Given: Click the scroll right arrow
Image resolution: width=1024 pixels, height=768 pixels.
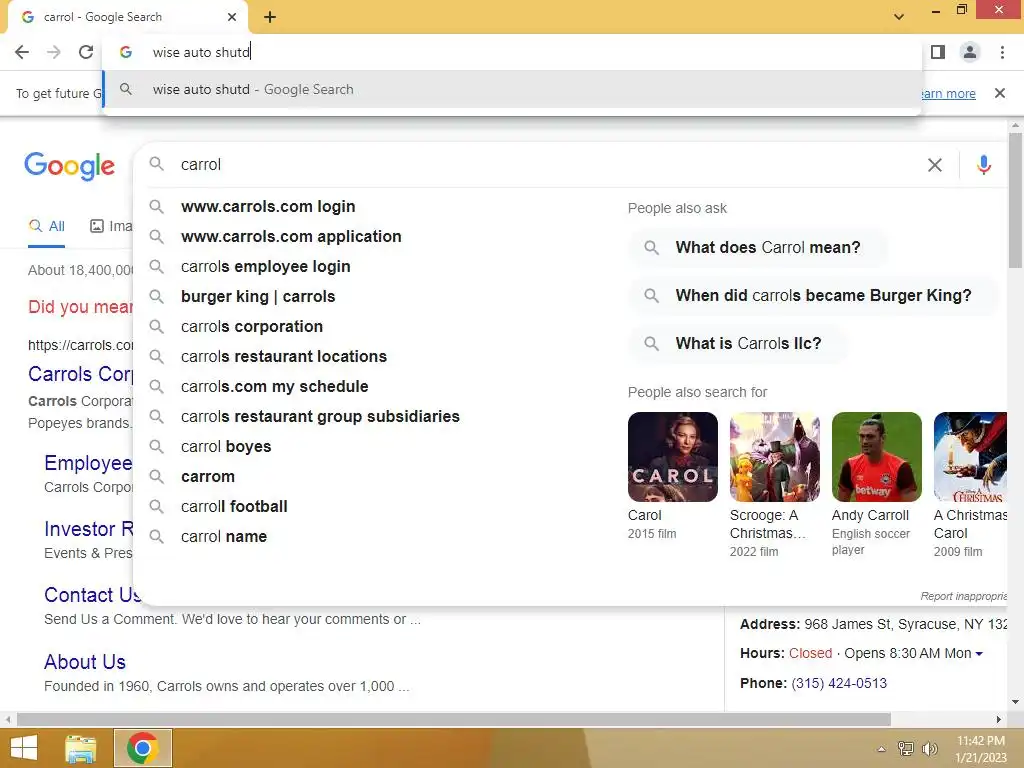Looking at the screenshot, I should tap(999, 720).
